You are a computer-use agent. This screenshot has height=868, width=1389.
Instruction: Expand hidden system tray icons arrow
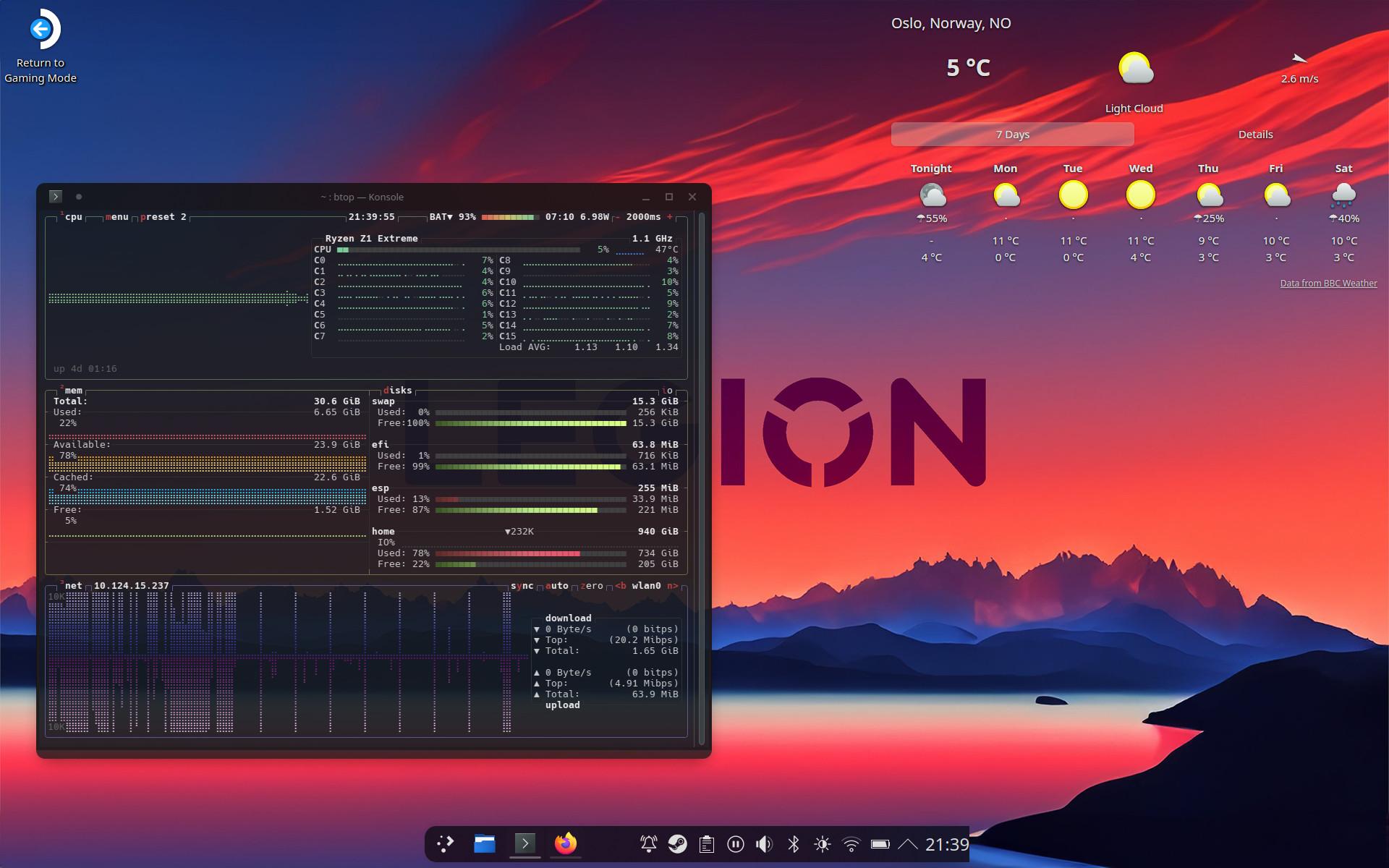point(907,844)
